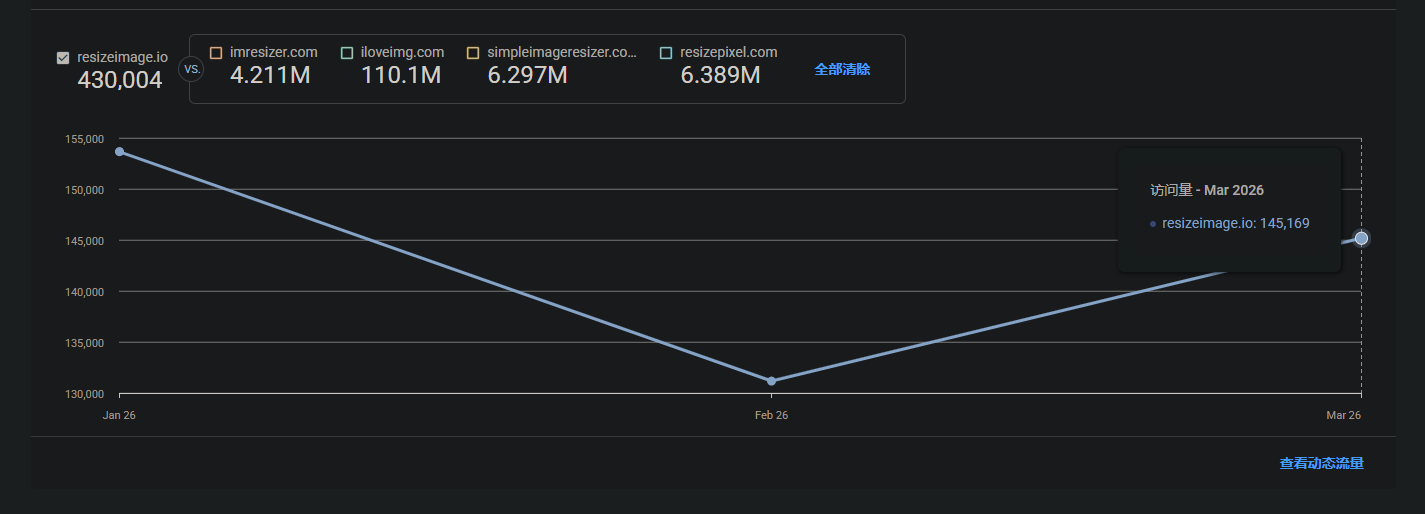Click the 155,000 y-axis label

click(84, 139)
